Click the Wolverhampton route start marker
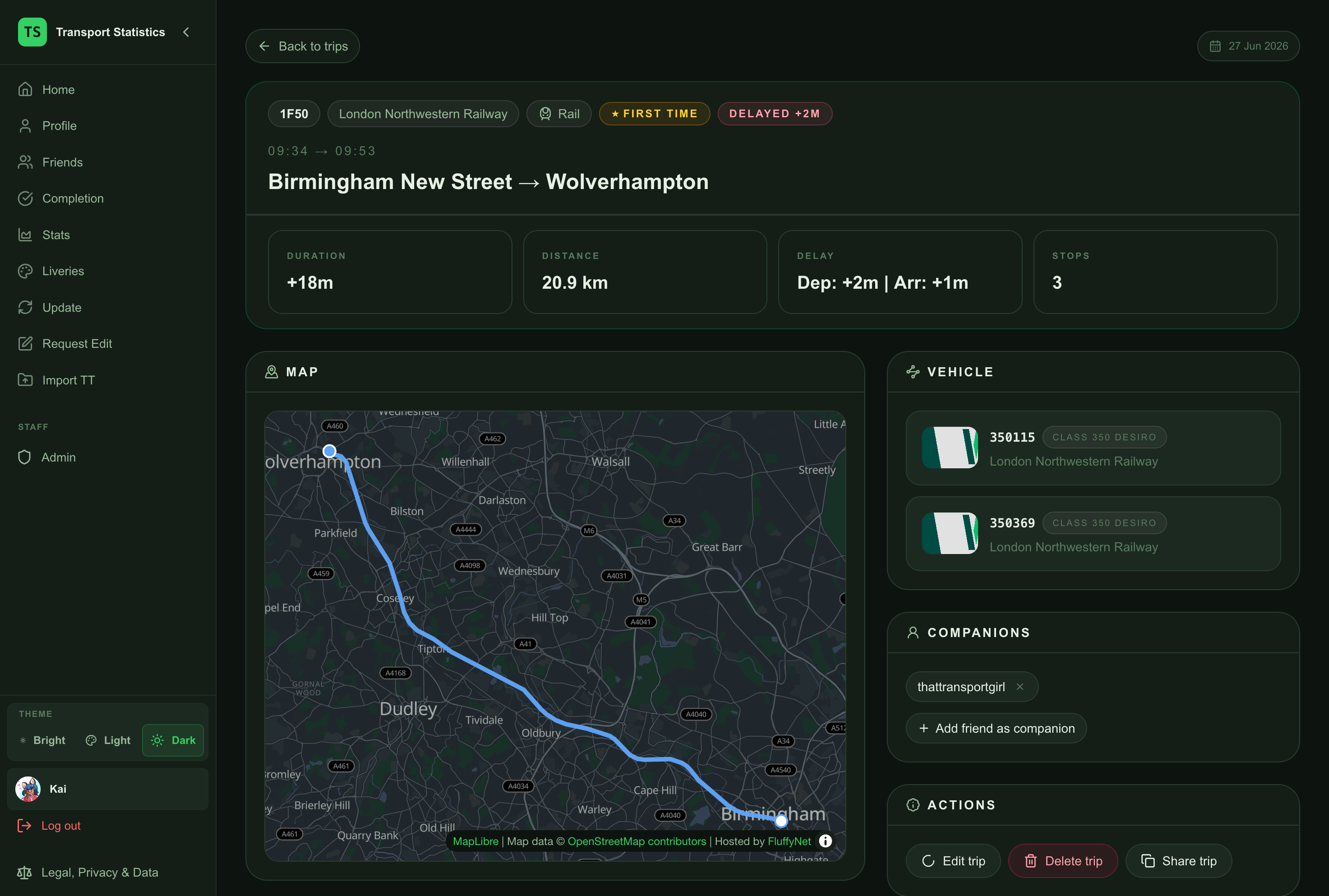Viewport: 1329px width, 896px height. (x=329, y=451)
